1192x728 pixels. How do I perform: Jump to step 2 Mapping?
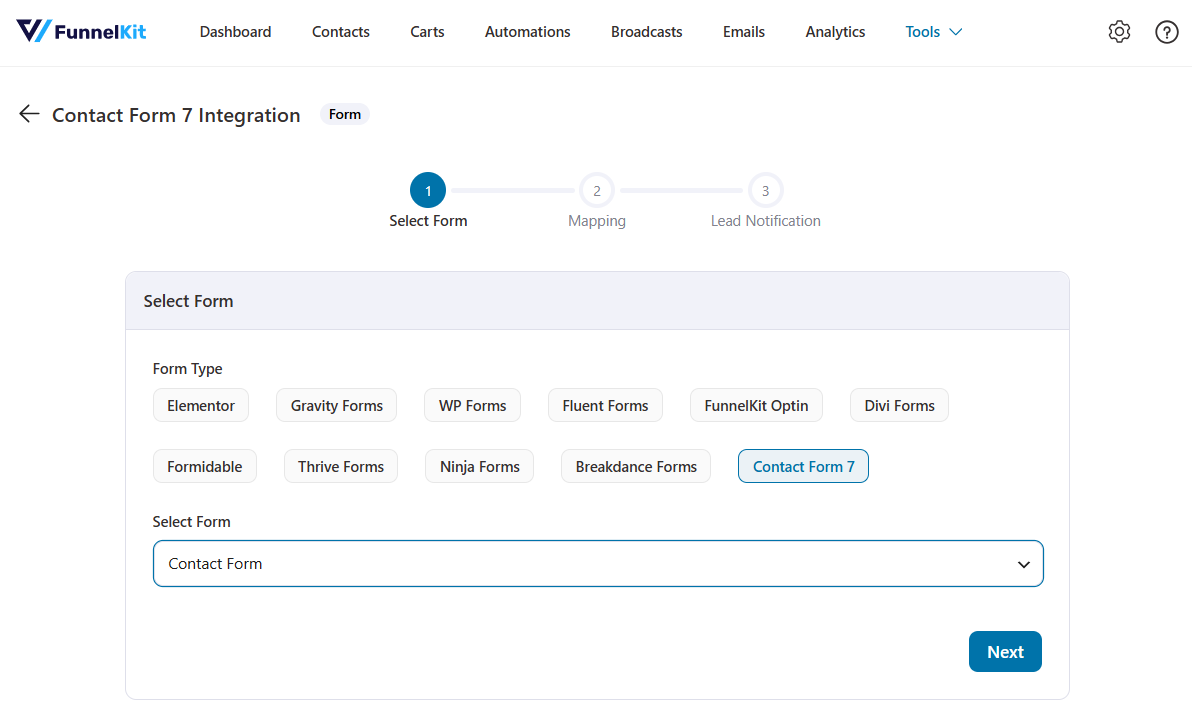pos(597,191)
